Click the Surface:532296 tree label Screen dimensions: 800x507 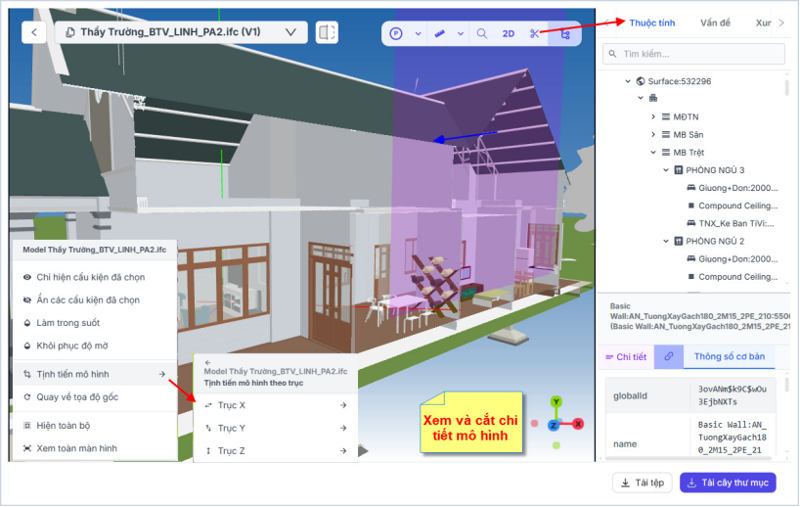click(679, 81)
